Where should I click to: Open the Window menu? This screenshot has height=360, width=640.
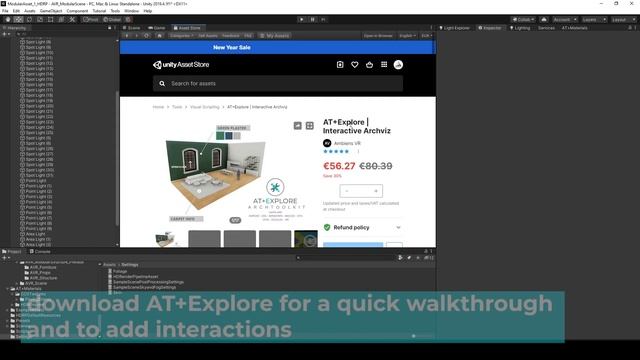pyautogui.click(x=131, y=11)
